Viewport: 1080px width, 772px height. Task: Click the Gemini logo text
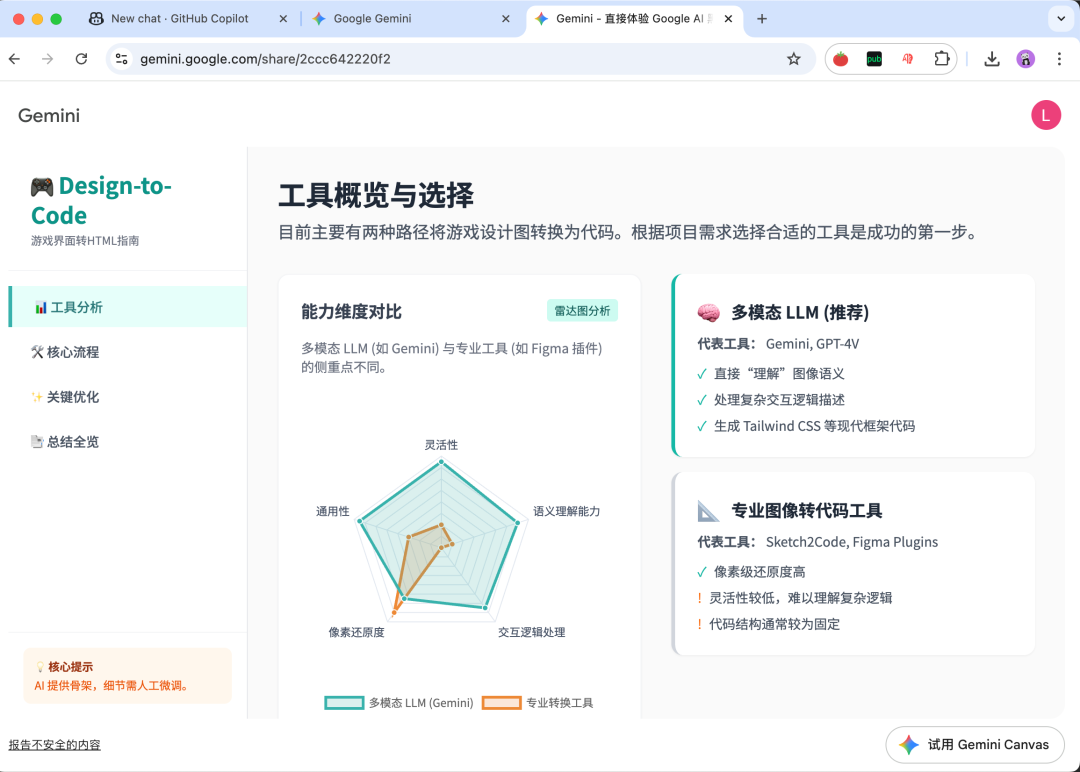[49, 116]
